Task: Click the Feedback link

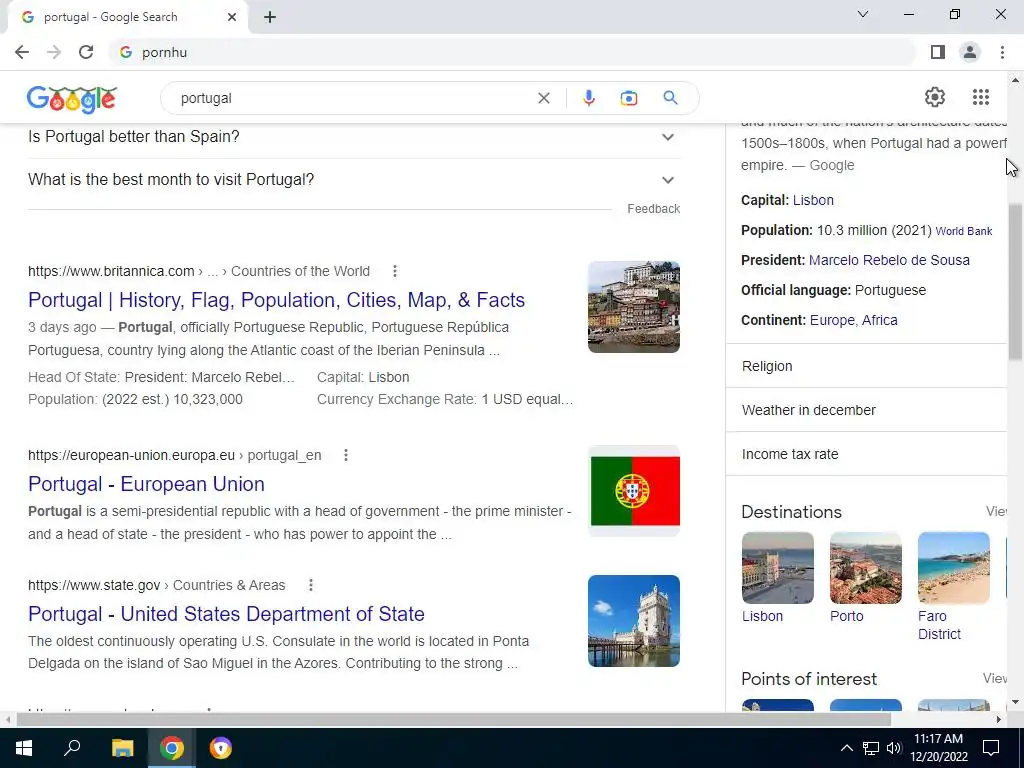Action: 653,209
